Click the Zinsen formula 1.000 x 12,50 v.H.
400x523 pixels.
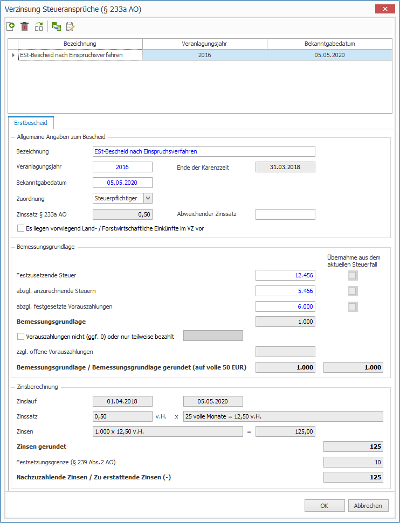point(167,432)
